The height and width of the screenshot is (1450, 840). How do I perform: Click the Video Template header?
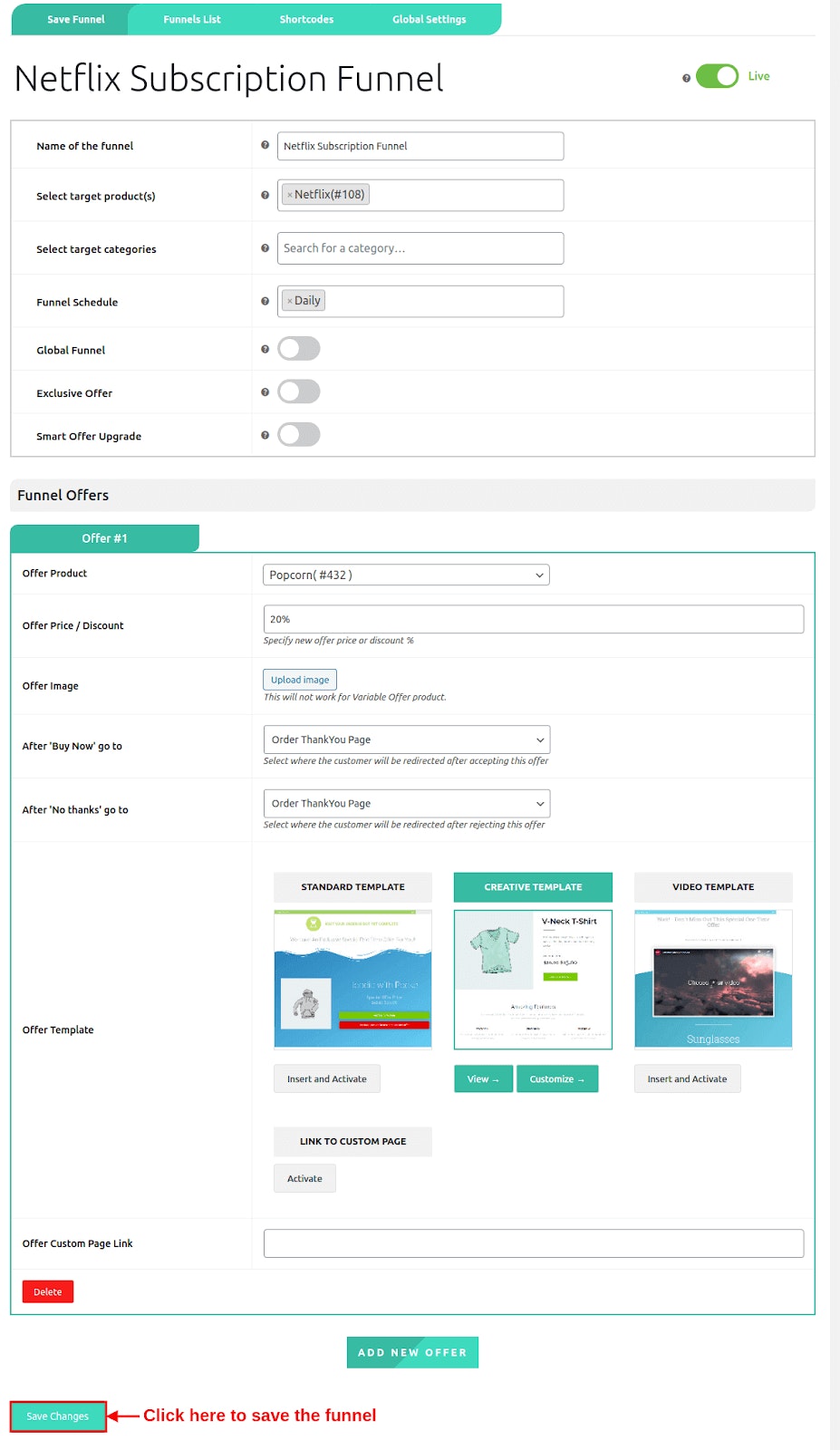click(713, 887)
